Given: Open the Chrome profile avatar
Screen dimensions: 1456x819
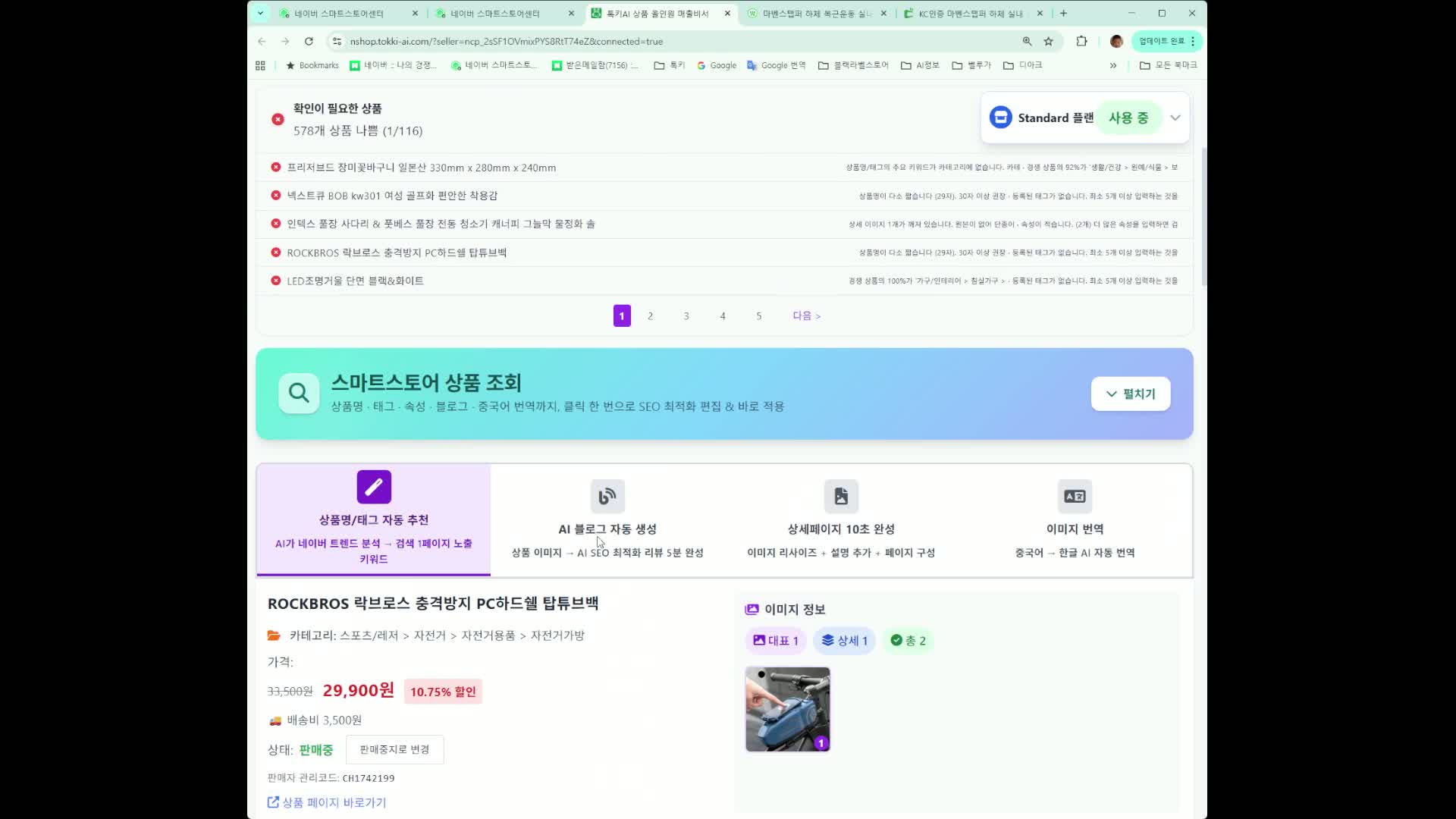Looking at the screenshot, I should 1116,41.
